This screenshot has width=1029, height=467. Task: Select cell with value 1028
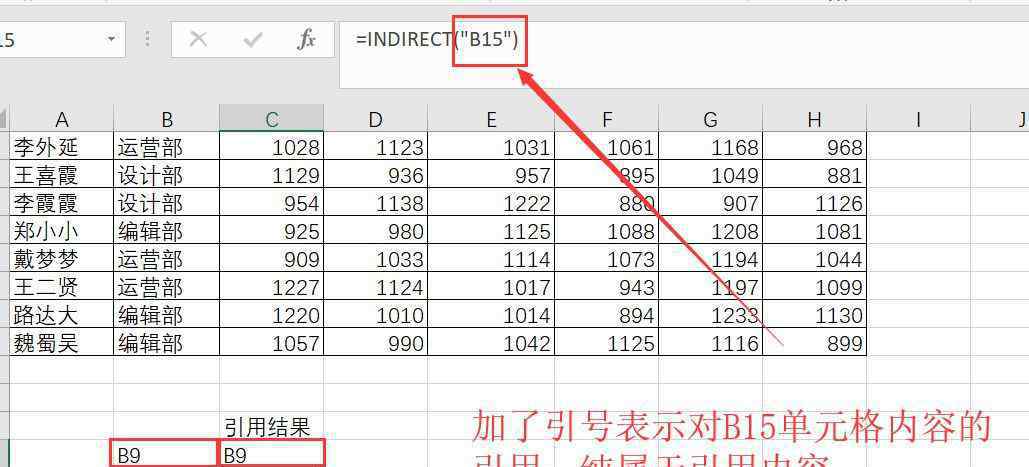tap(271, 147)
